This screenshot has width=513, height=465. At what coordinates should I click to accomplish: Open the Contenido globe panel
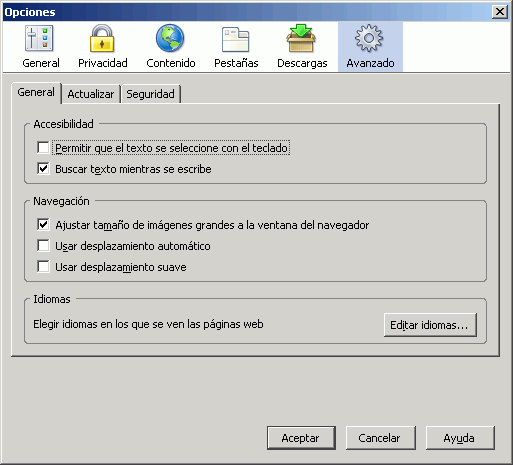[171, 47]
